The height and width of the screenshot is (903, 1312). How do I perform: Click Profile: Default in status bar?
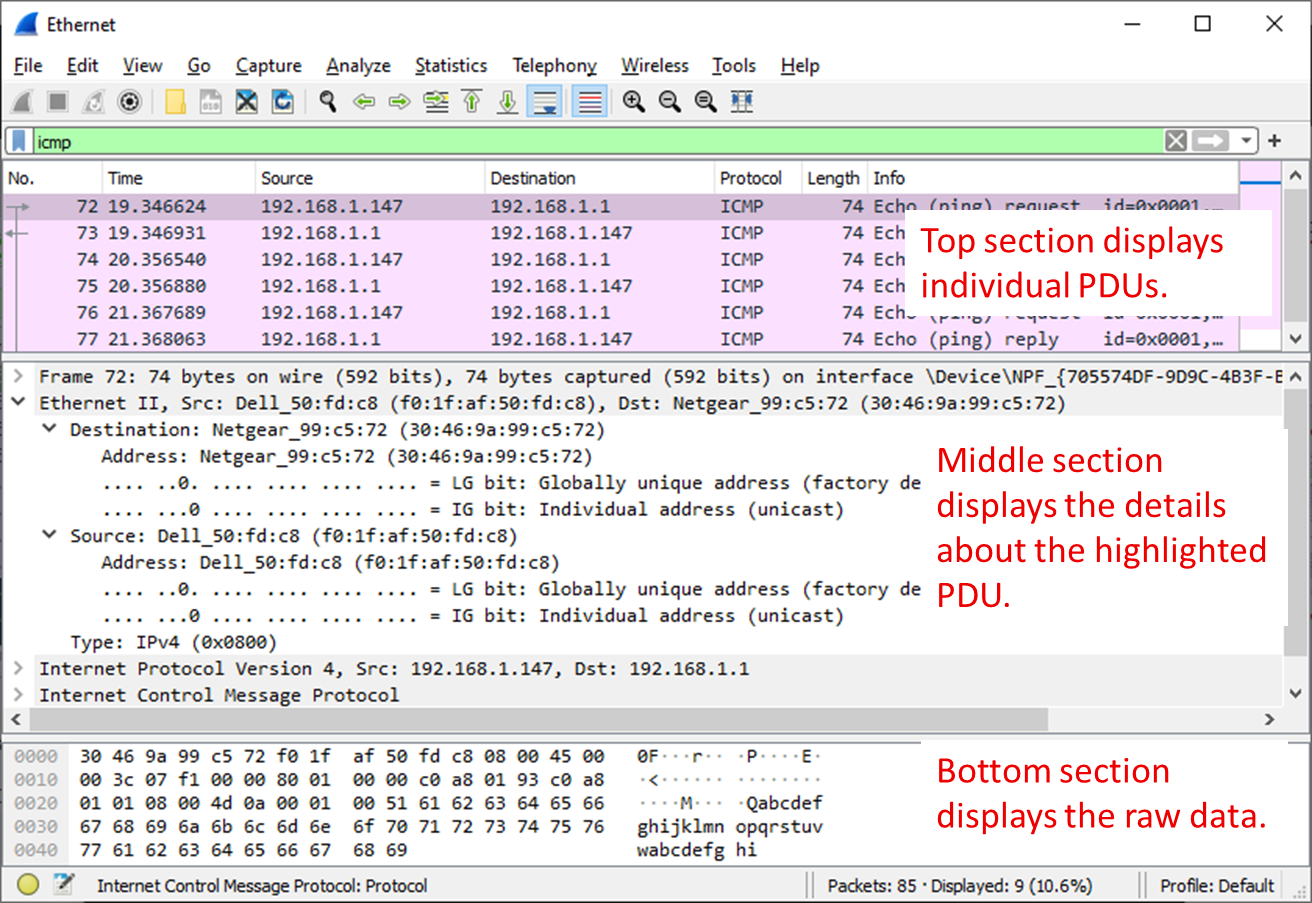pyautogui.click(x=1217, y=885)
